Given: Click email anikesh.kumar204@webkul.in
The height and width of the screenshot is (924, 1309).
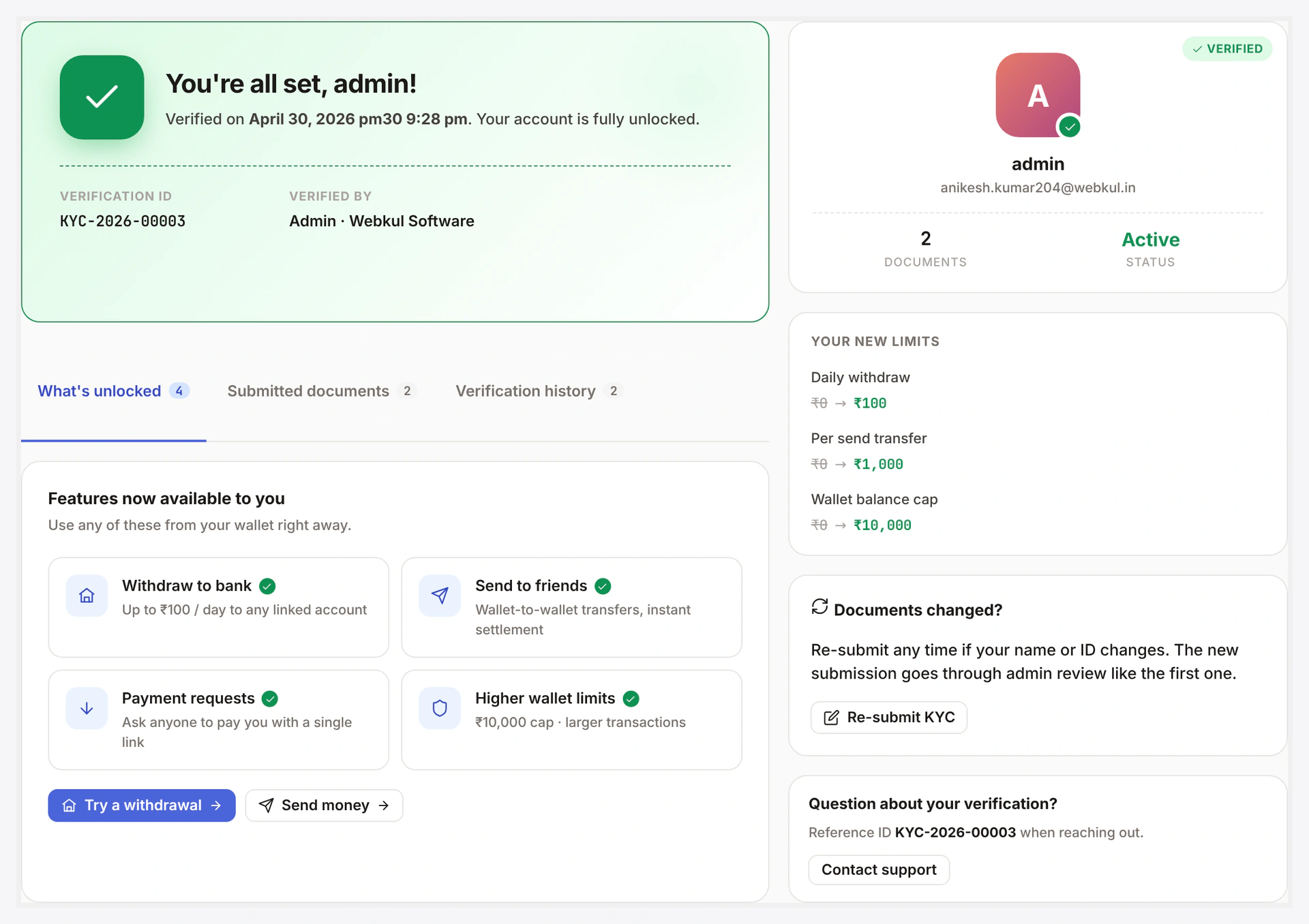Looking at the screenshot, I should 1038,187.
